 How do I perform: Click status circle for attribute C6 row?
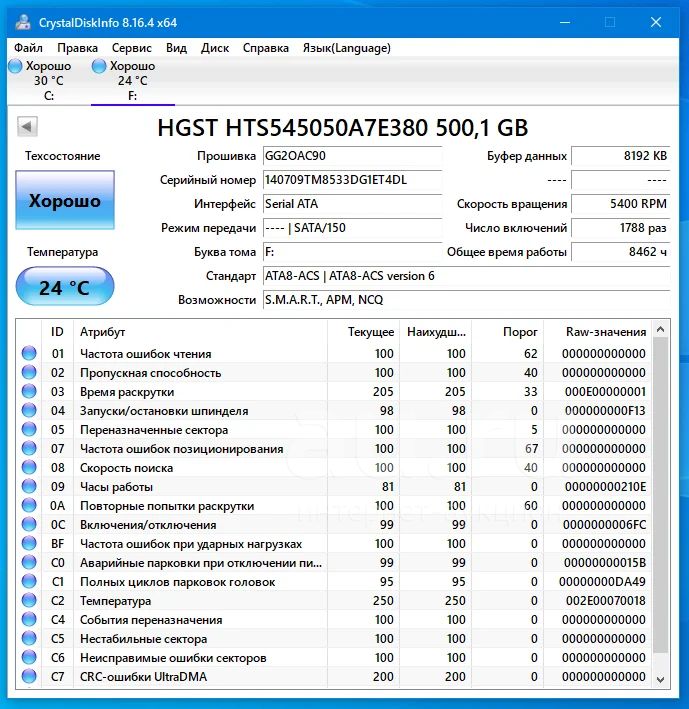tap(29, 657)
